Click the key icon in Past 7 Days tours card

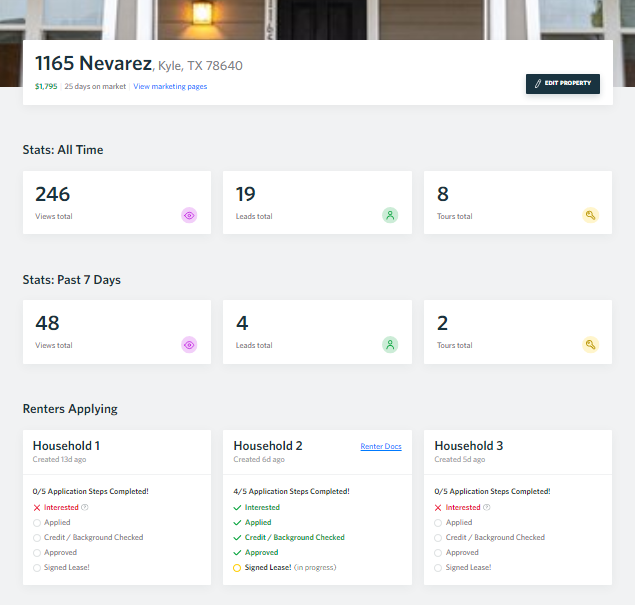pyautogui.click(x=590, y=345)
